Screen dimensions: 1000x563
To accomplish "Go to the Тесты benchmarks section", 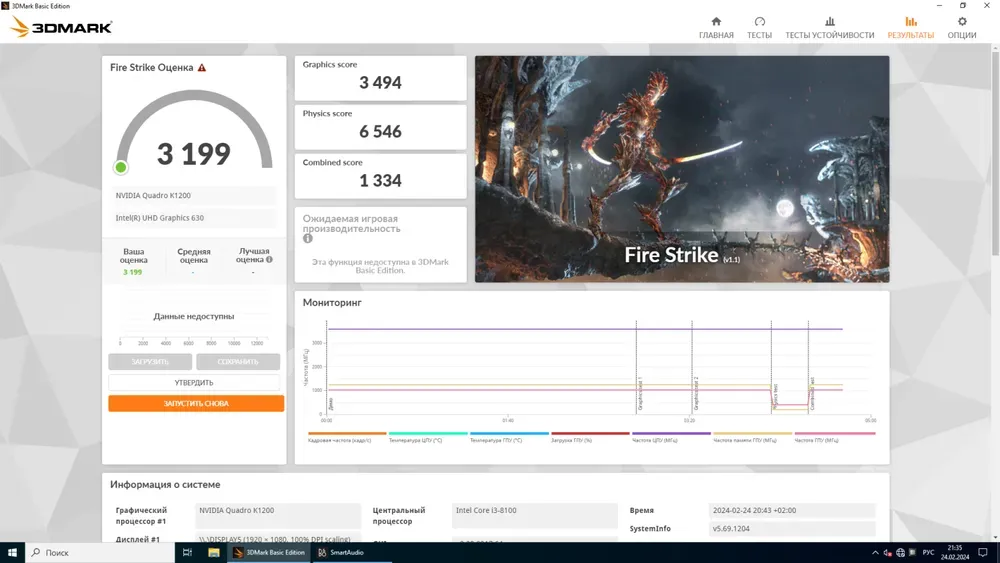I will click(x=759, y=28).
